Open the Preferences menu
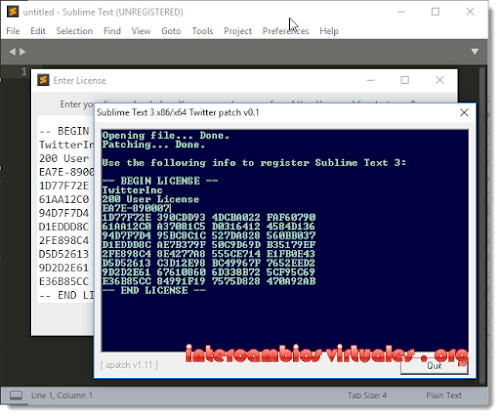 (286, 31)
